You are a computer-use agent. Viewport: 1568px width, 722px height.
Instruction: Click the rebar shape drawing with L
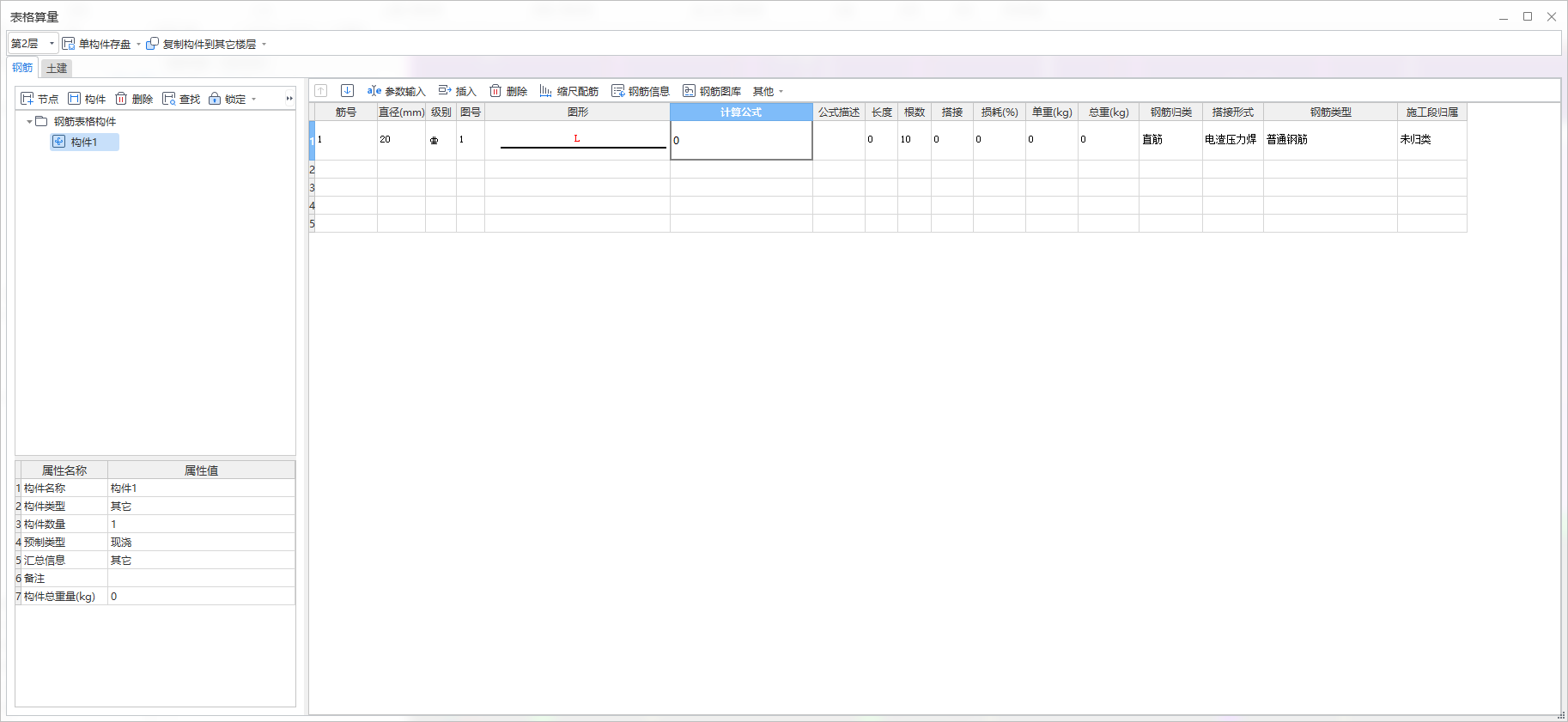coord(577,140)
